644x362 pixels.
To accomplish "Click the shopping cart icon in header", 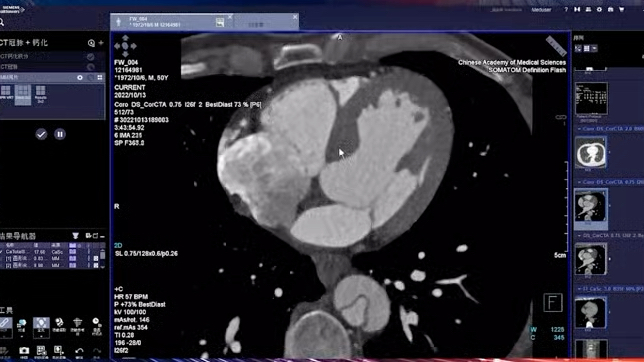I will tap(621, 9).
